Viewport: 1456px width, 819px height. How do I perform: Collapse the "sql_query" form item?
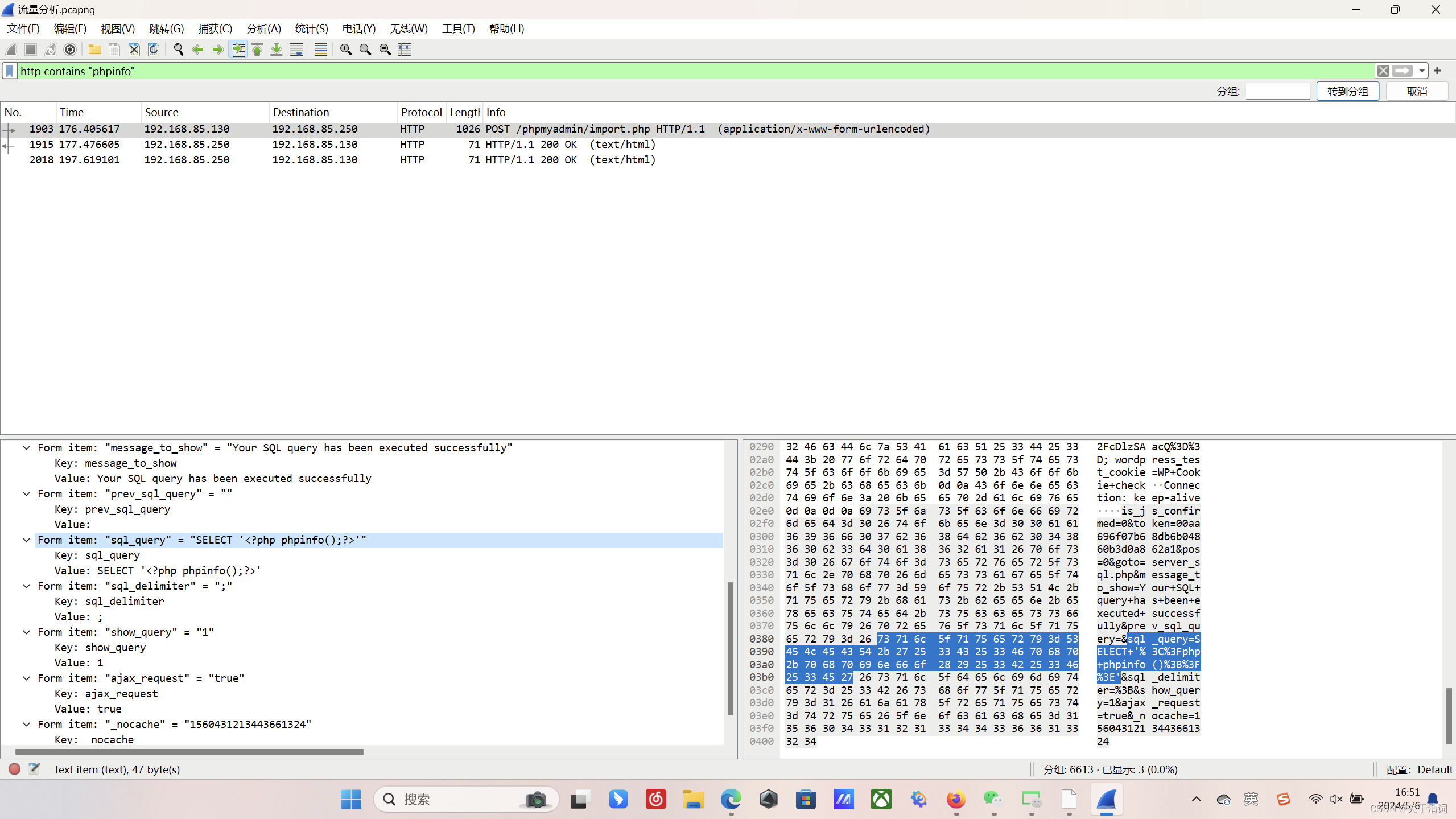tap(26, 540)
